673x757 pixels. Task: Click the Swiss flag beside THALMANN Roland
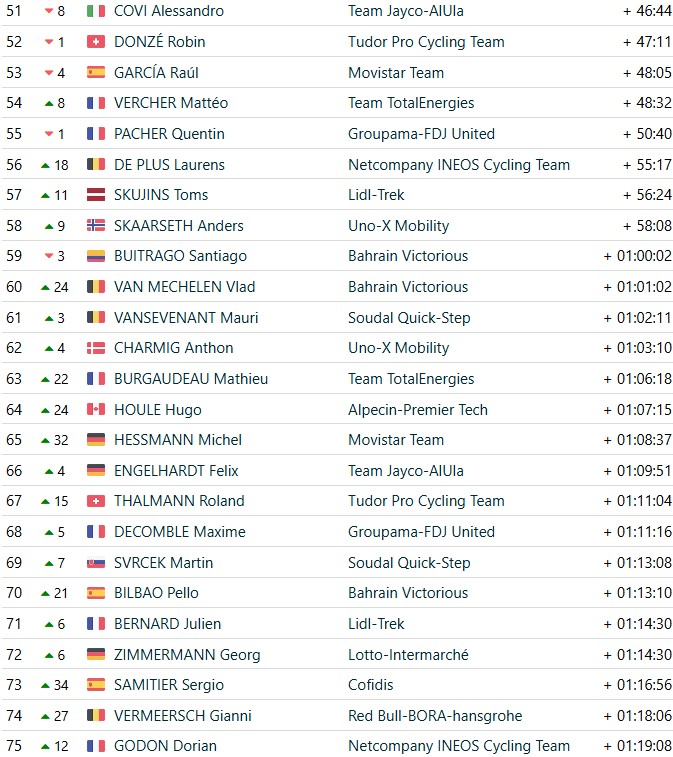click(x=96, y=501)
